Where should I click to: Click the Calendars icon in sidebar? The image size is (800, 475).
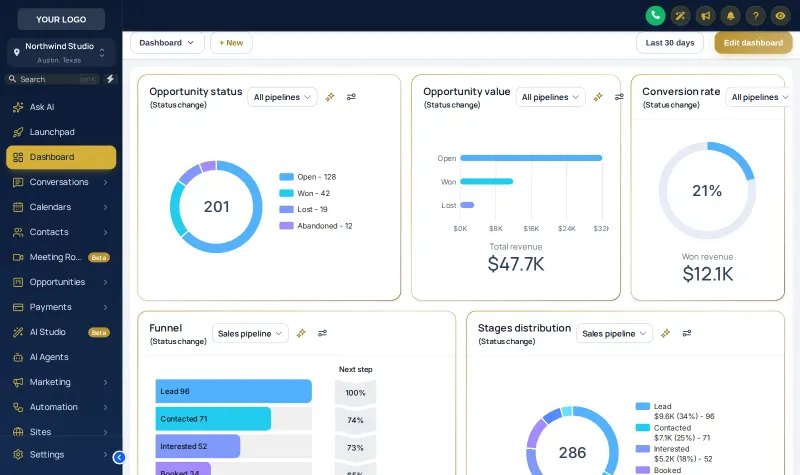(18, 207)
